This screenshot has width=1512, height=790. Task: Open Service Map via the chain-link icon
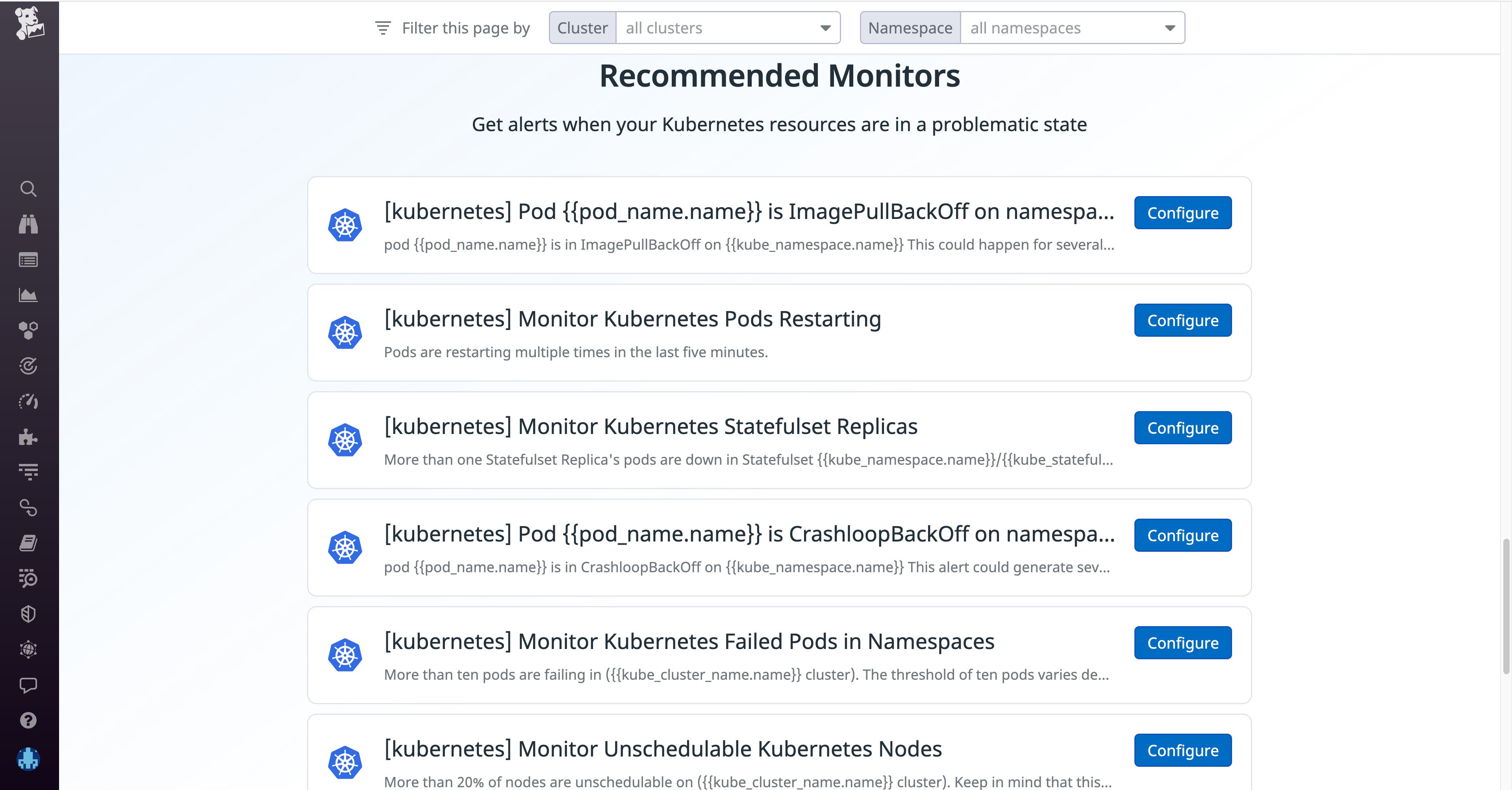coord(28,508)
